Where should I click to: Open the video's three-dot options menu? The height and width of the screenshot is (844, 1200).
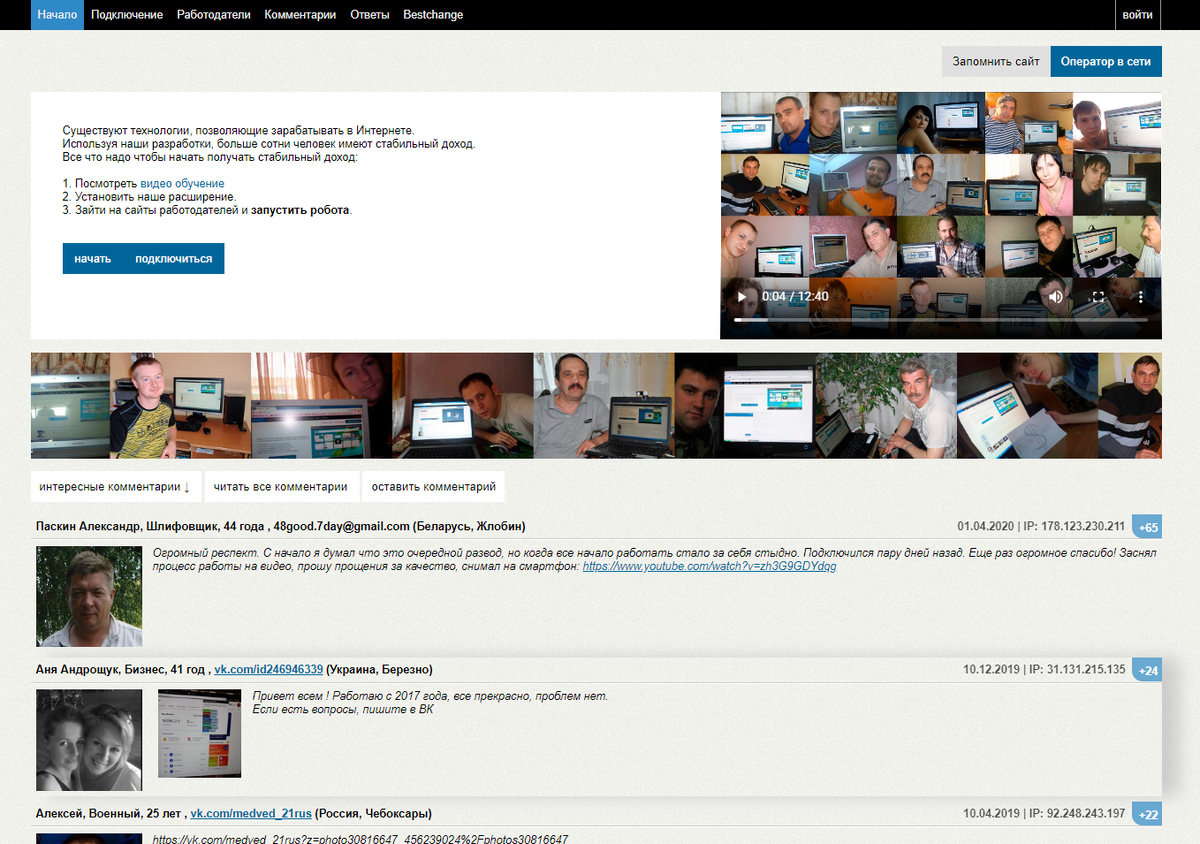click(1140, 297)
